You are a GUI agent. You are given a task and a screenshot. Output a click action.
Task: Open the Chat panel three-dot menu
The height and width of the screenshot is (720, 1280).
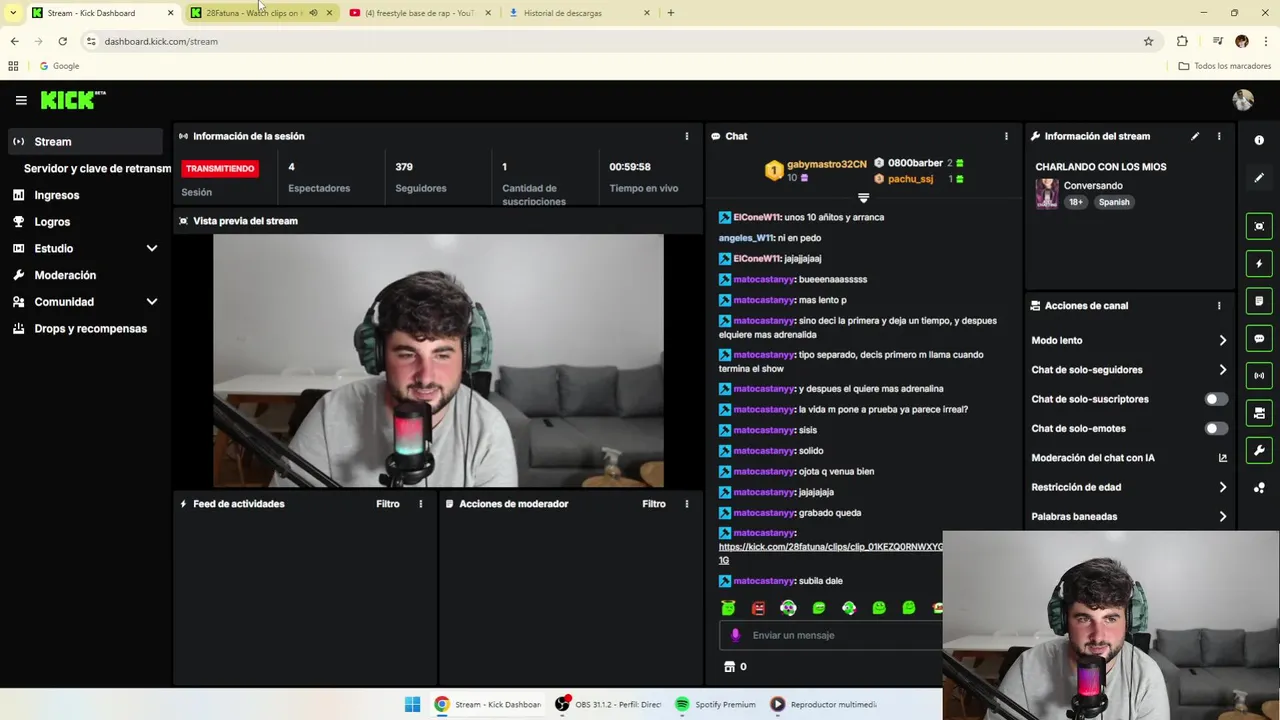coord(1006,136)
